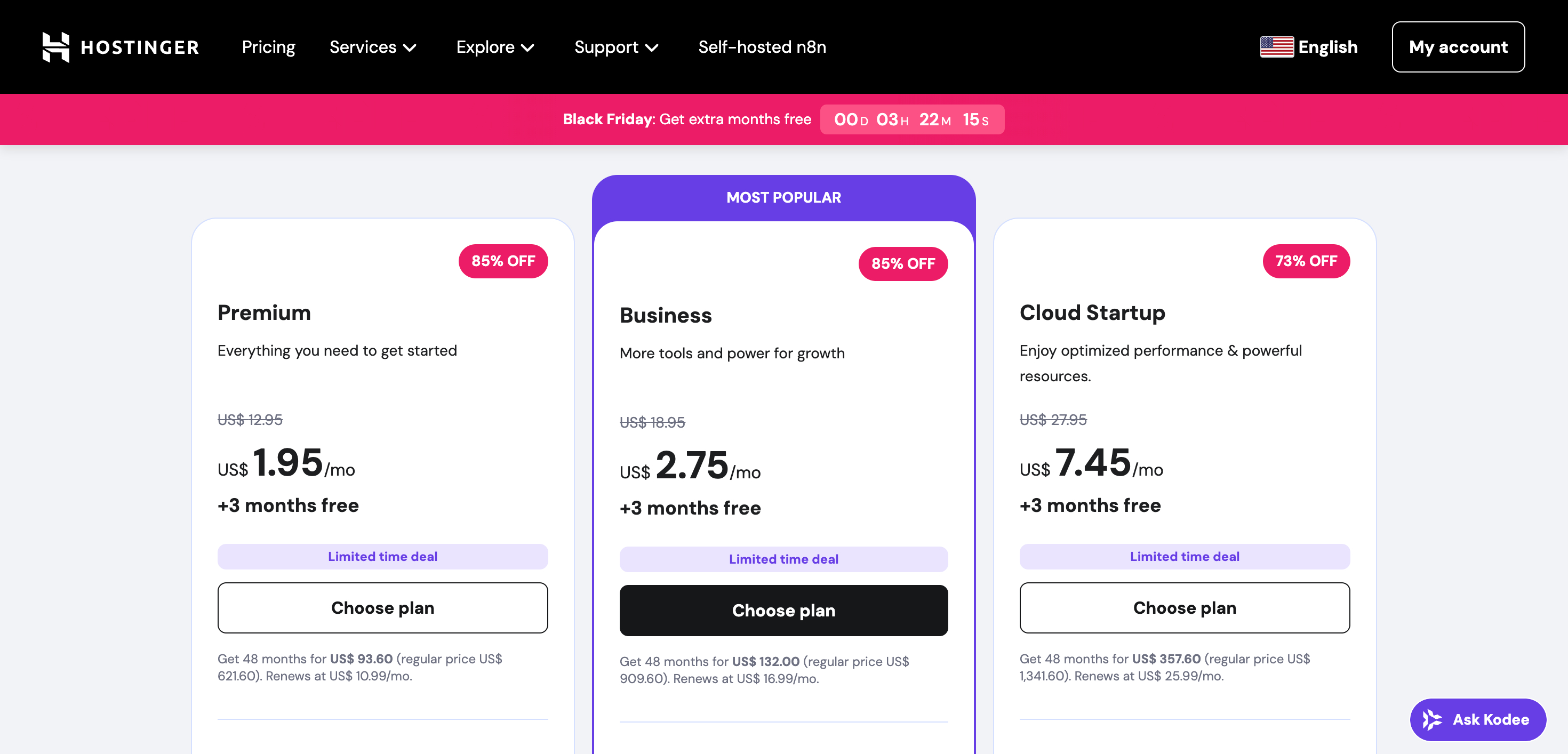
Task: Click the crossed-out US$ 18.95 price
Action: click(652, 422)
